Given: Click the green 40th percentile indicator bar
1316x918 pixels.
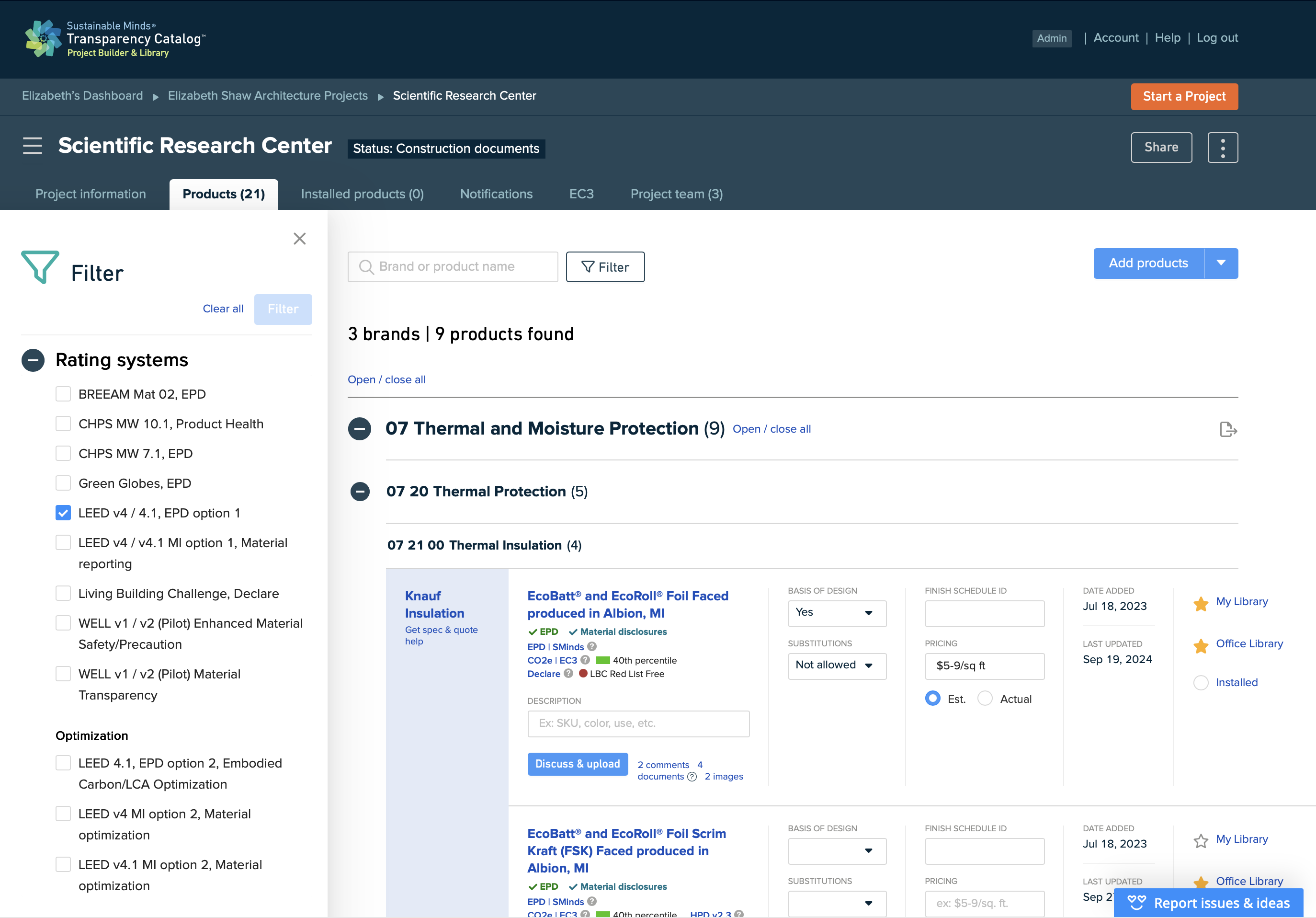Looking at the screenshot, I should pyautogui.click(x=602, y=660).
